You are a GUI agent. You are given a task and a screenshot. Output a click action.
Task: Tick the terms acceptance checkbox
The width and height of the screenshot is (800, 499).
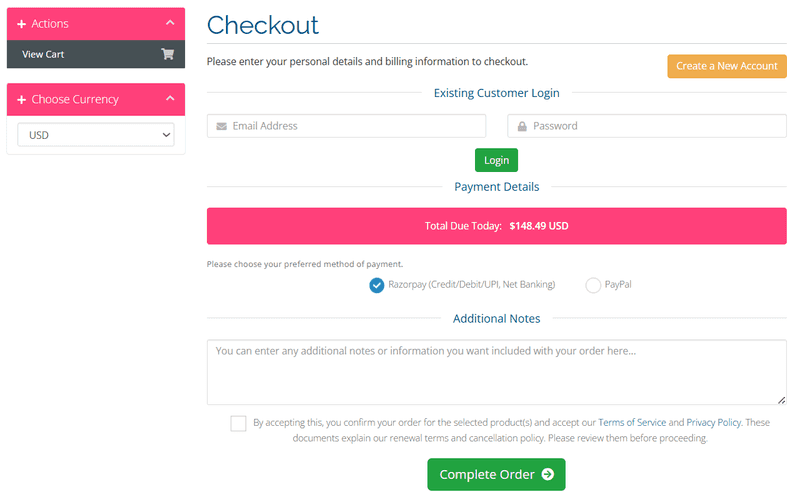pos(238,423)
